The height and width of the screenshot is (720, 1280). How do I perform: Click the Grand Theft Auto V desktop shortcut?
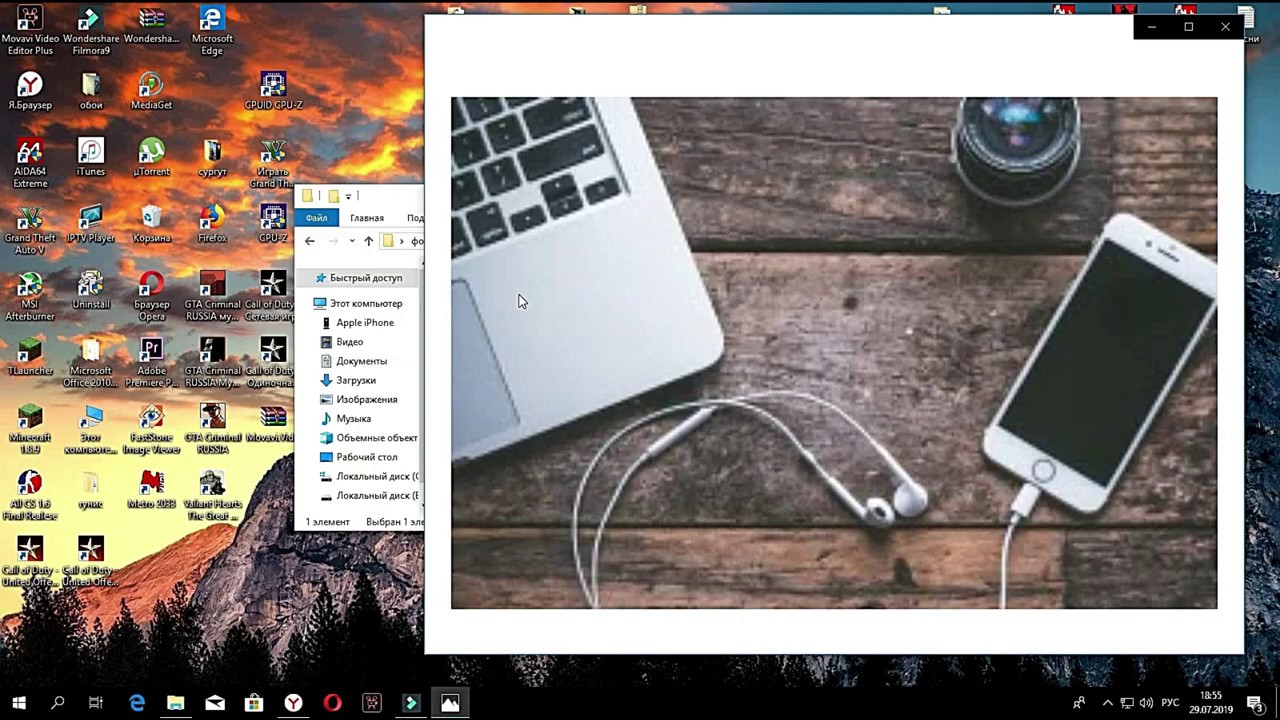(30, 230)
